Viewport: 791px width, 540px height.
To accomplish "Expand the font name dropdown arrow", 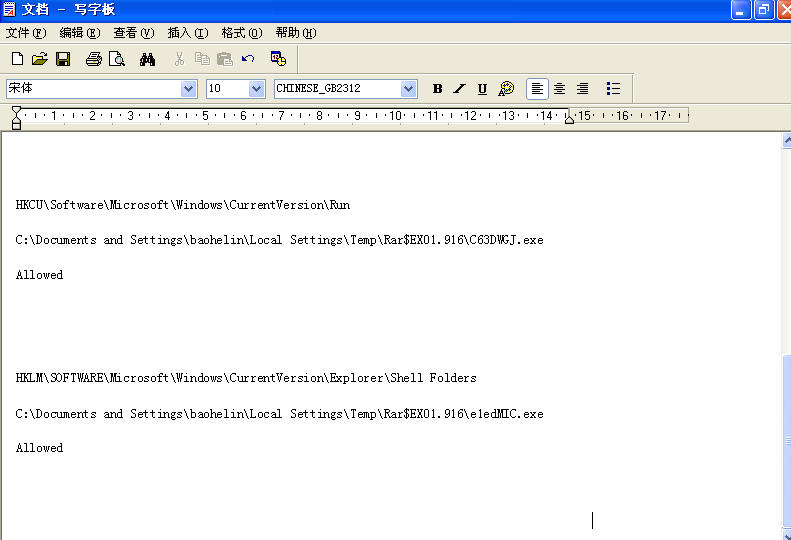I will click(188, 89).
